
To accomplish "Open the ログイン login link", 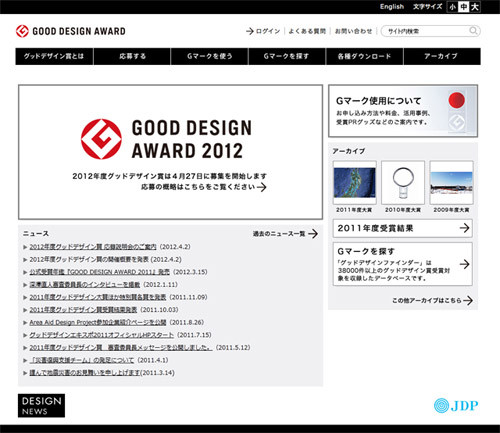I will (x=263, y=31).
